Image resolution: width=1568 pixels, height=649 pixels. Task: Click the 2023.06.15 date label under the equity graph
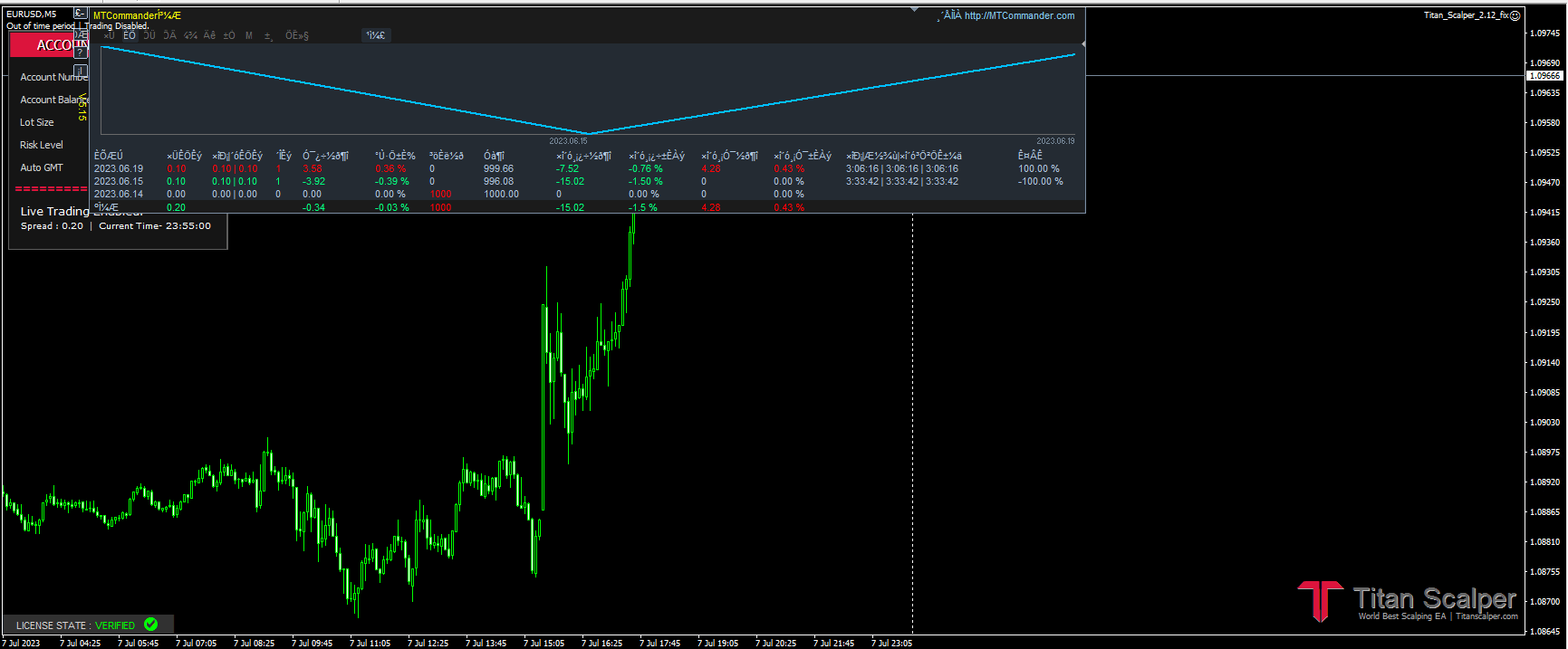(x=568, y=140)
